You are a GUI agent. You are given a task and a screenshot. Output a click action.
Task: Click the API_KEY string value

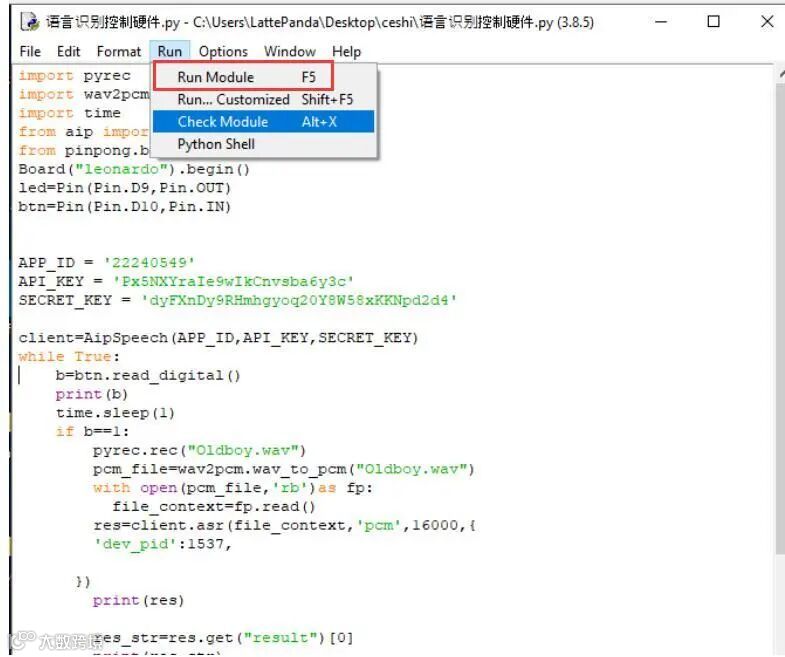point(233,281)
